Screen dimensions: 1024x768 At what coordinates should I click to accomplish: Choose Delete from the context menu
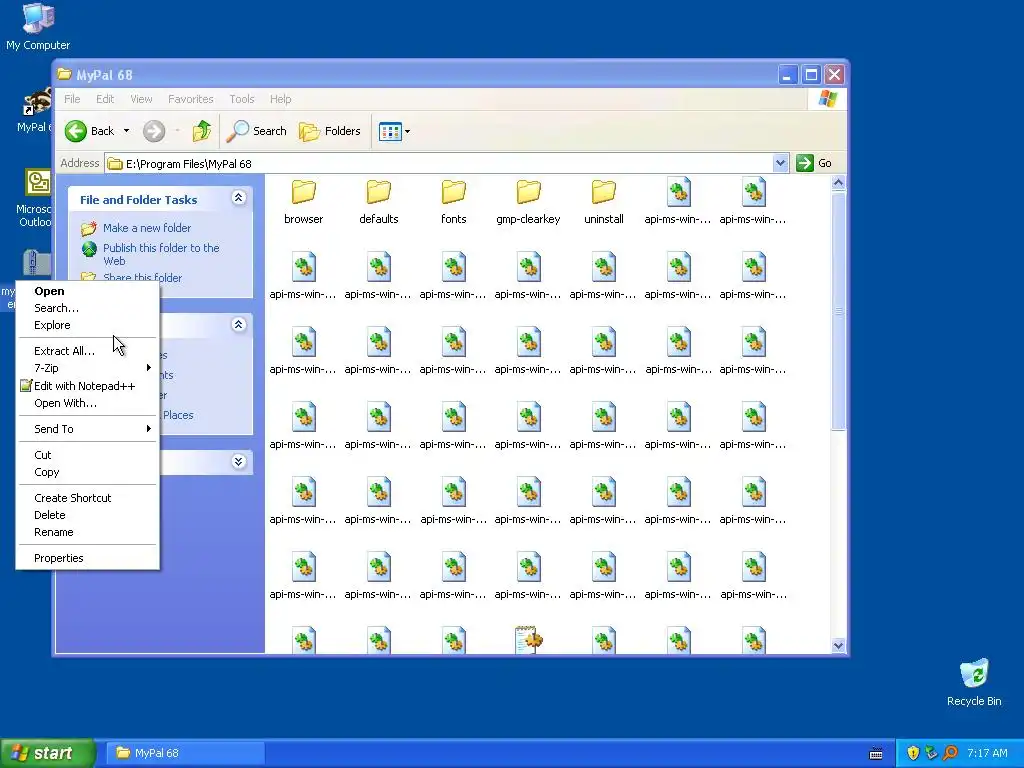88,515
